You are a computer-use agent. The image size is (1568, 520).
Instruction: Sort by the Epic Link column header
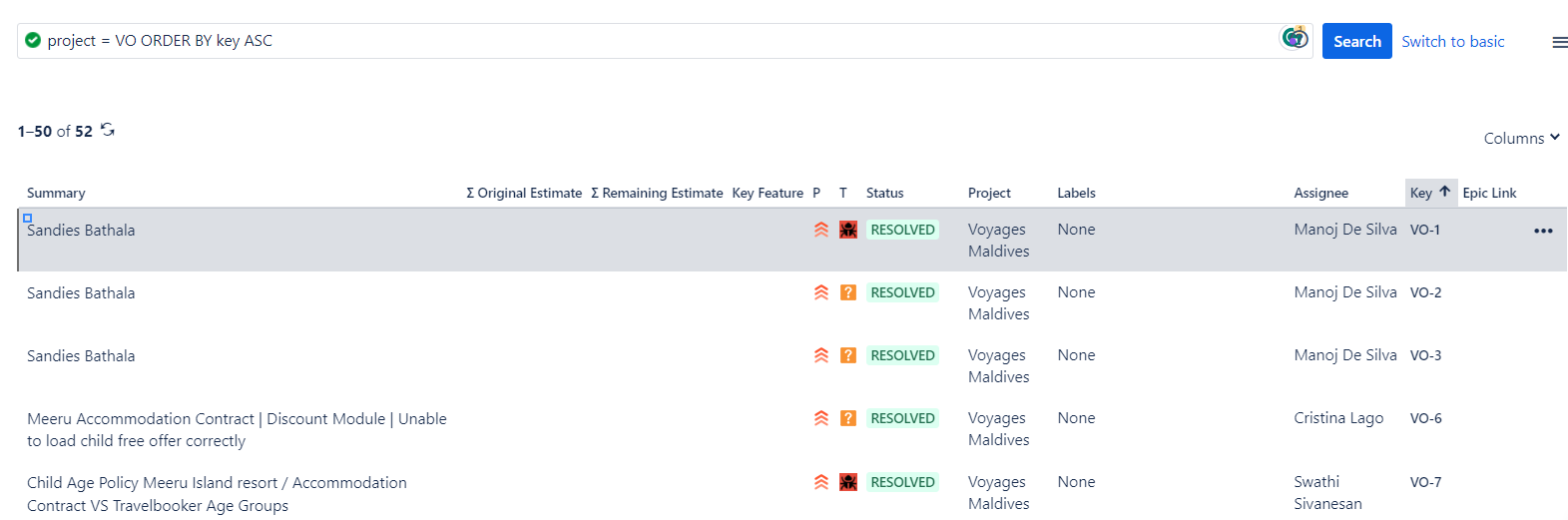click(1489, 193)
